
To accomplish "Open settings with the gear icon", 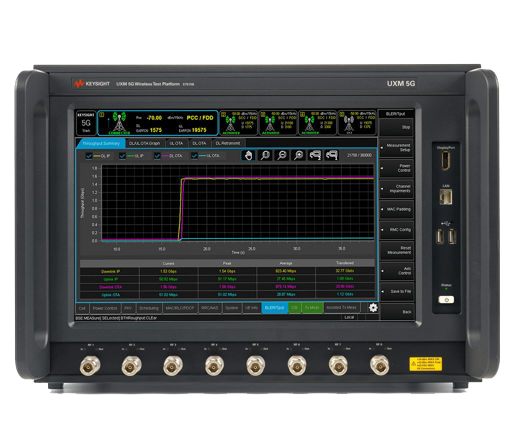I will click(373, 307).
